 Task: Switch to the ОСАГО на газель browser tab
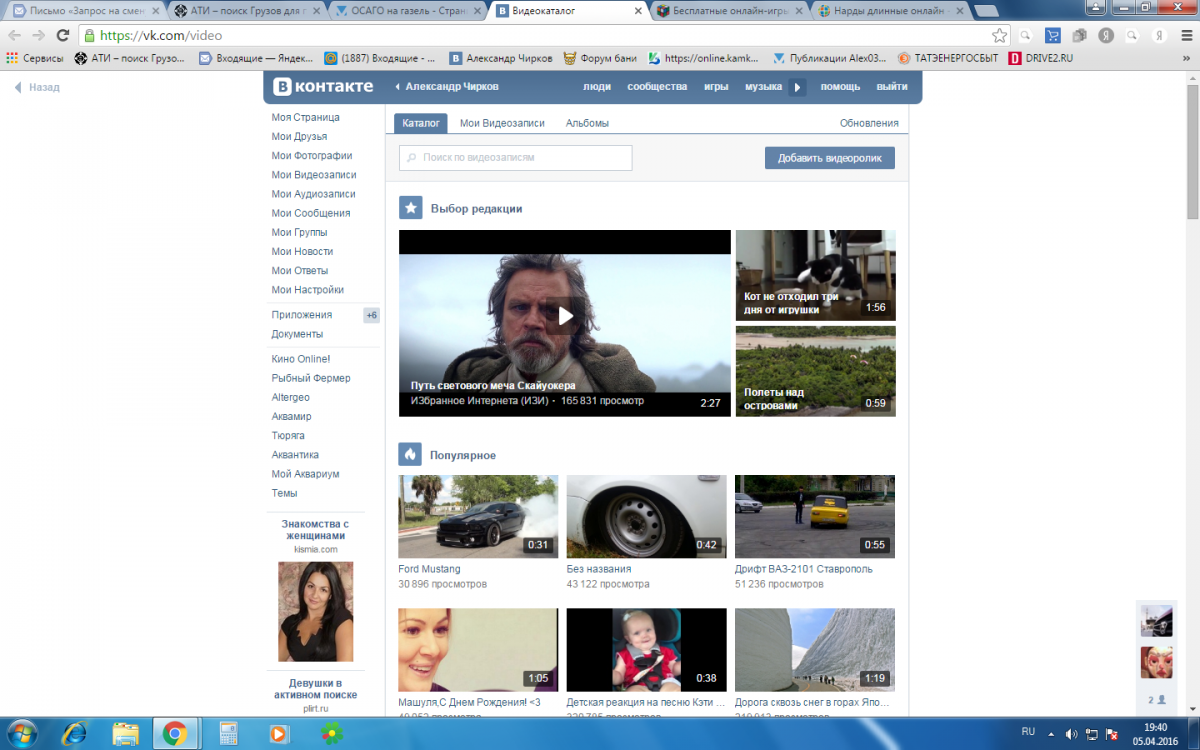point(407,11)
